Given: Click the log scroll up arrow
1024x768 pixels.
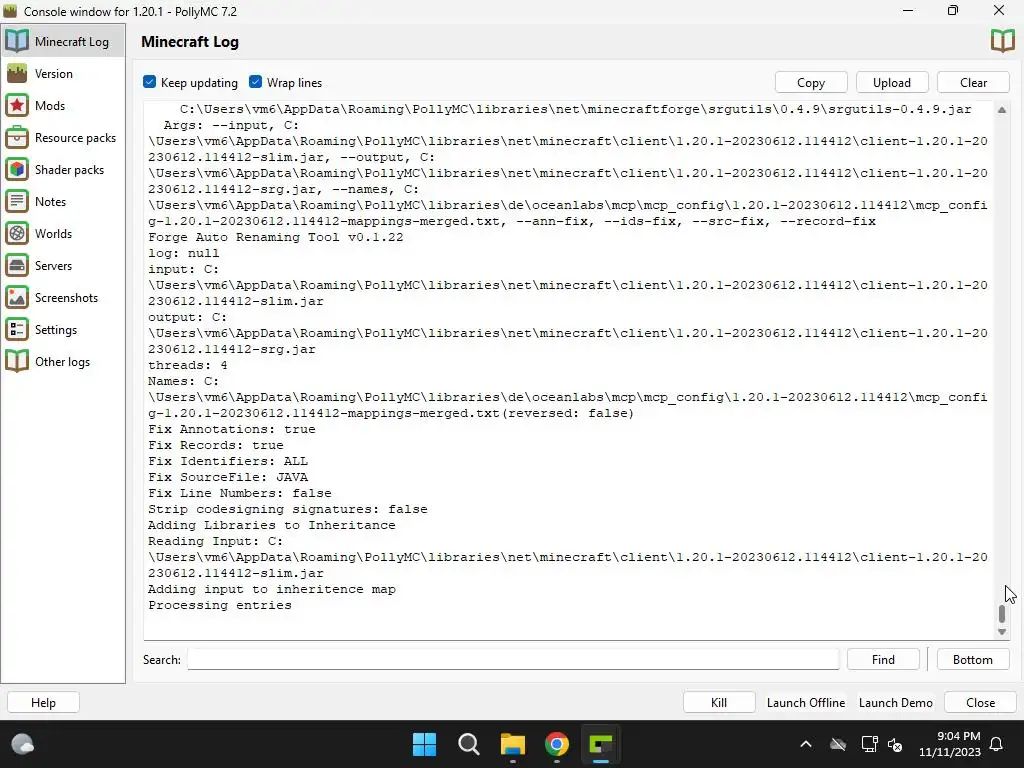Looking at the screenshot, I should (1002, 110).
